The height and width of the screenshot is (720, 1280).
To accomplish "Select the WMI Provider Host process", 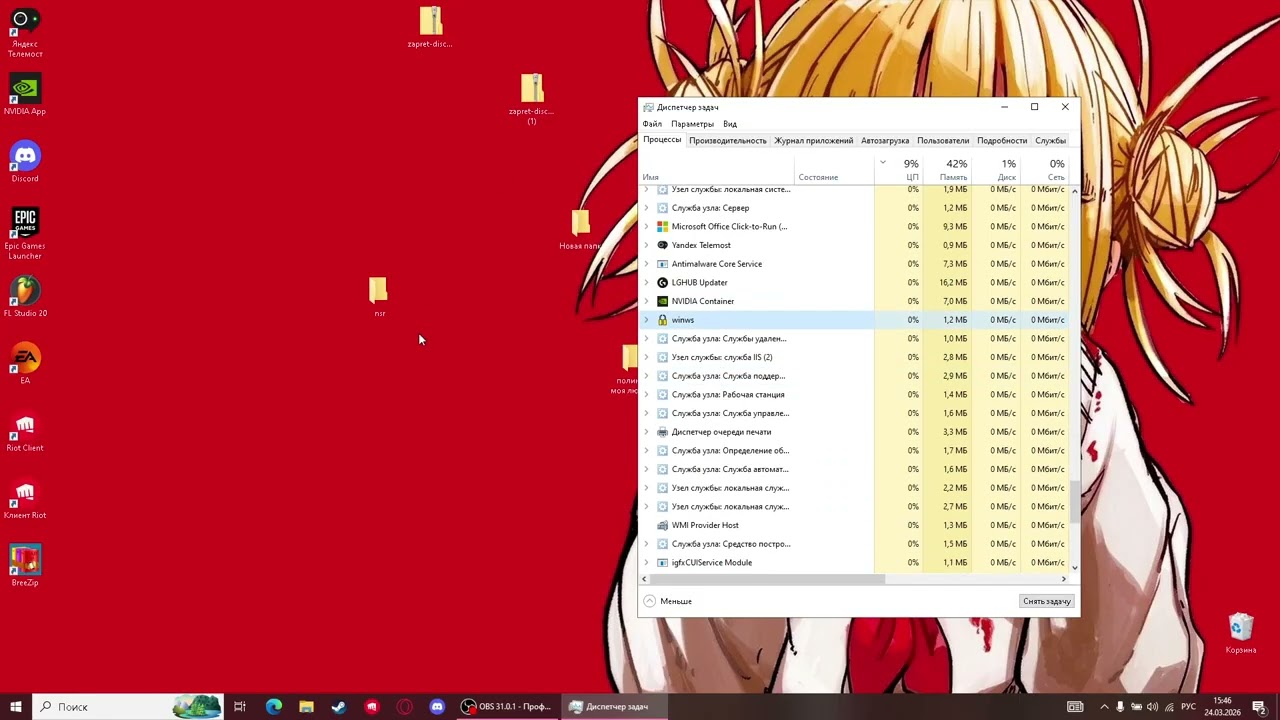I will (x=855, y=525).
